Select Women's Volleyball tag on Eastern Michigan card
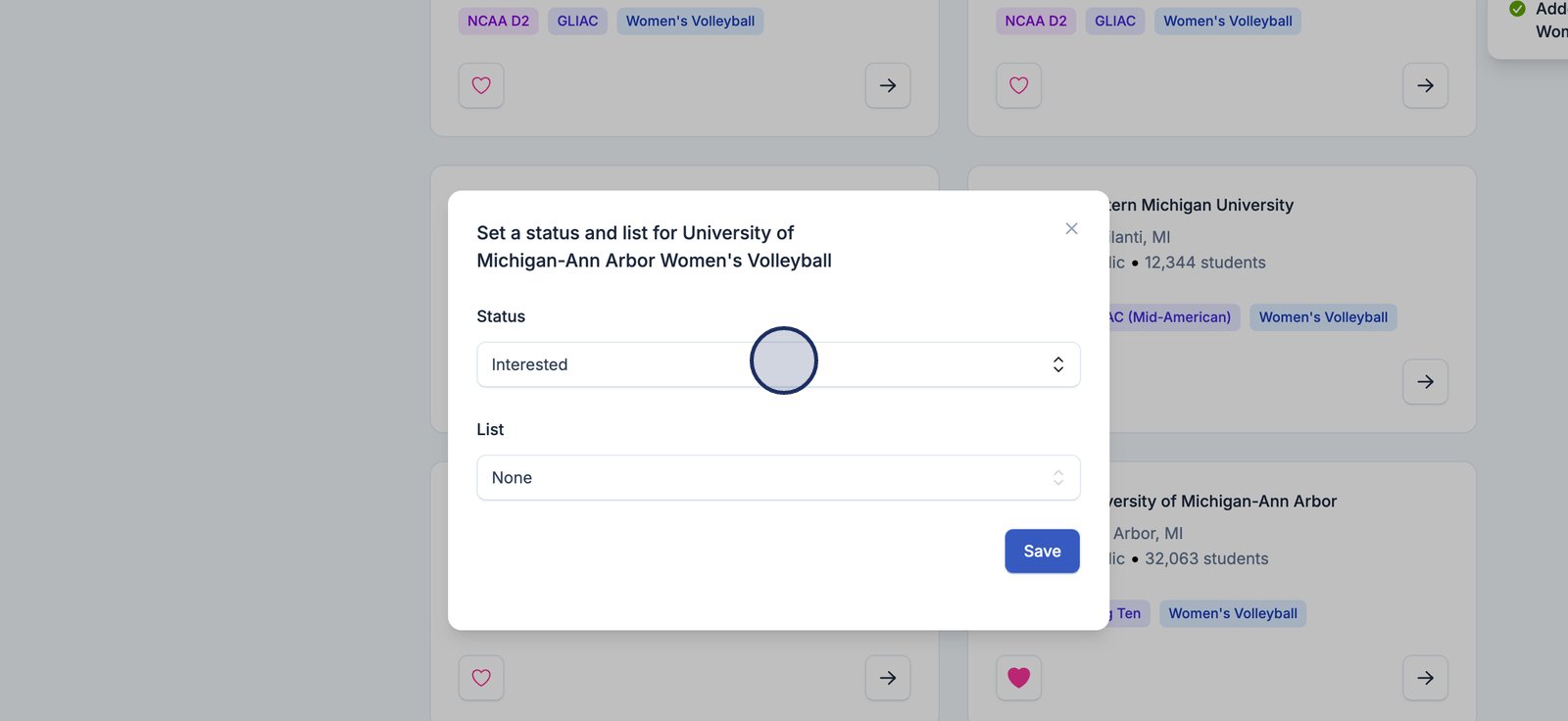The image size is (1568, 721). pos(1323,317)
